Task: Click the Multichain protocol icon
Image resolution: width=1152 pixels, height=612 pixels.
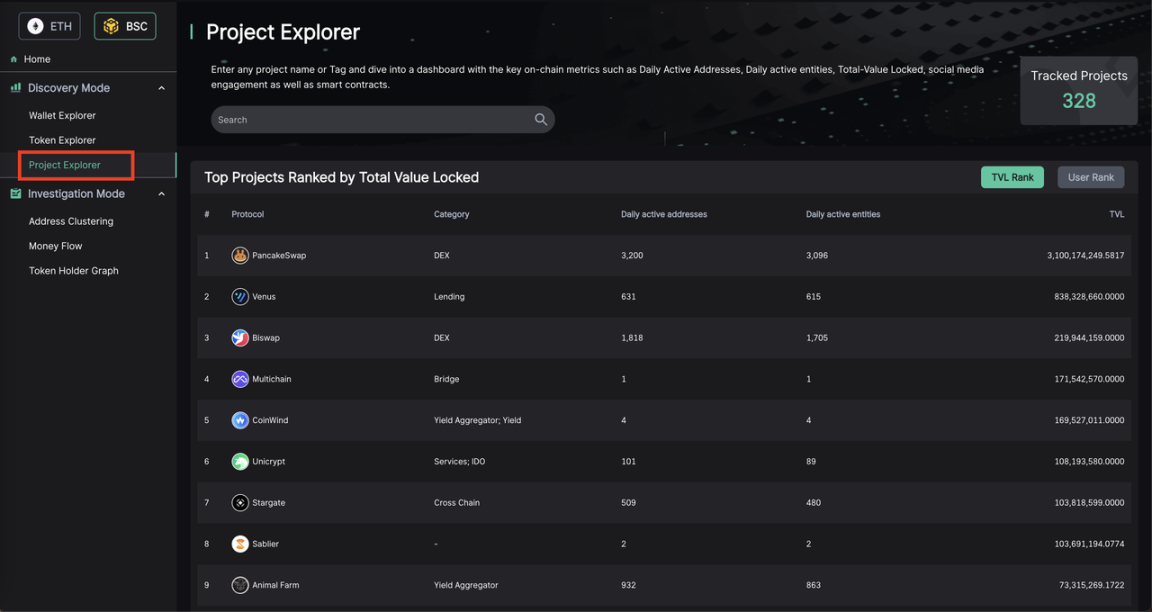Action: point(240,379)
